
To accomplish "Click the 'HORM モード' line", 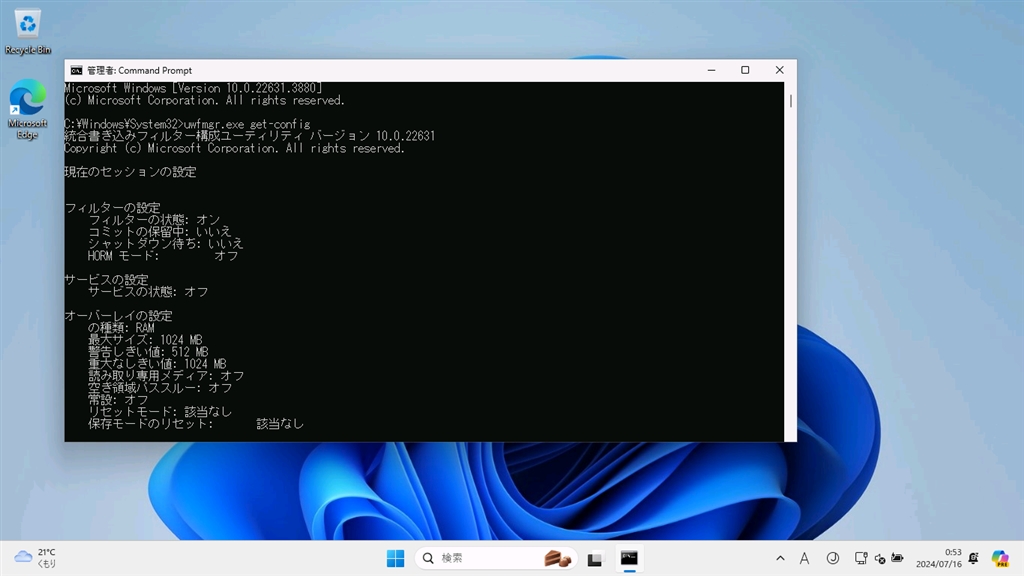I will 163,255.
